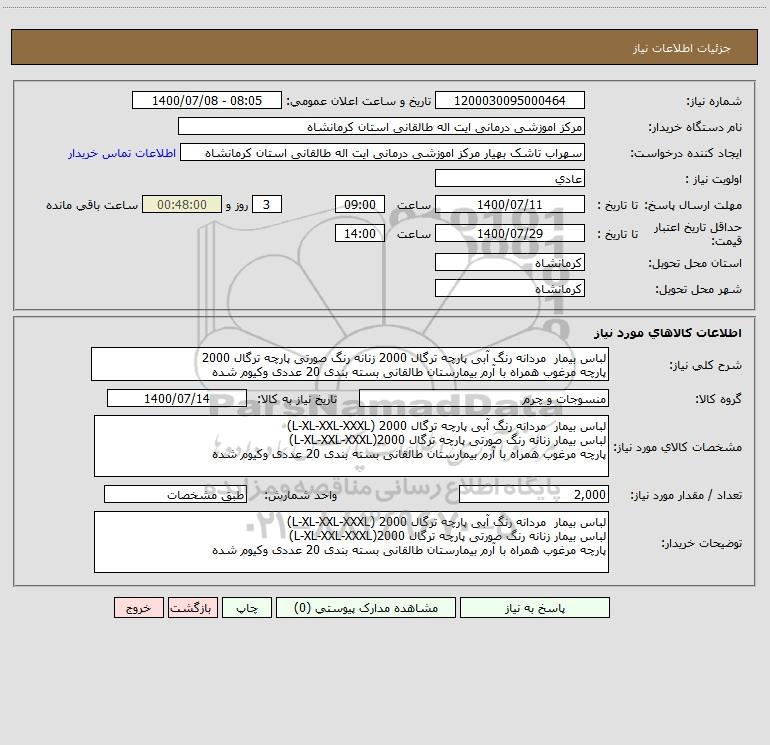Click the توضیحات خریدار text box

click(351, 542)
